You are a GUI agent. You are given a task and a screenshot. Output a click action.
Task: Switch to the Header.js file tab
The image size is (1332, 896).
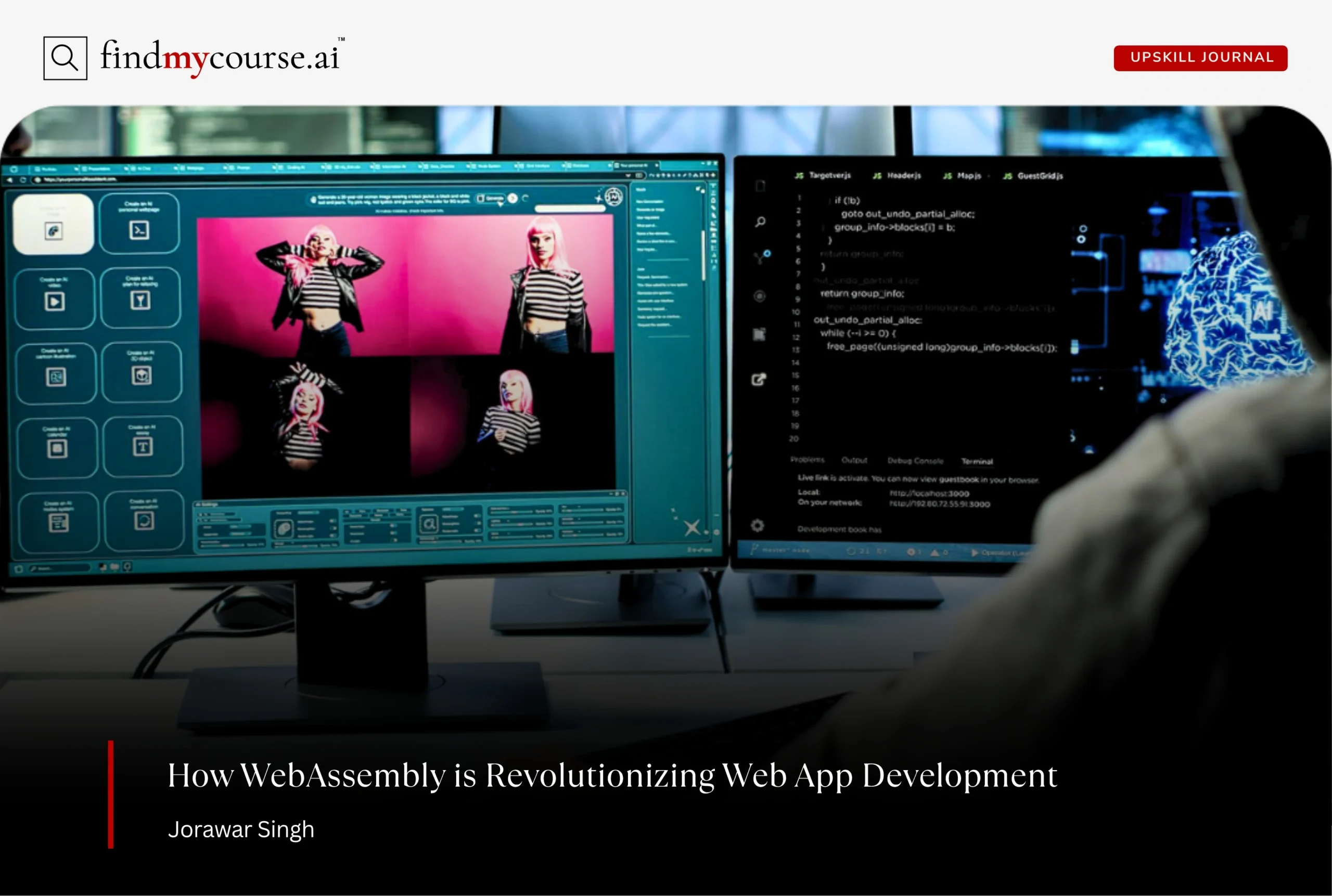[x=903, y=176]
